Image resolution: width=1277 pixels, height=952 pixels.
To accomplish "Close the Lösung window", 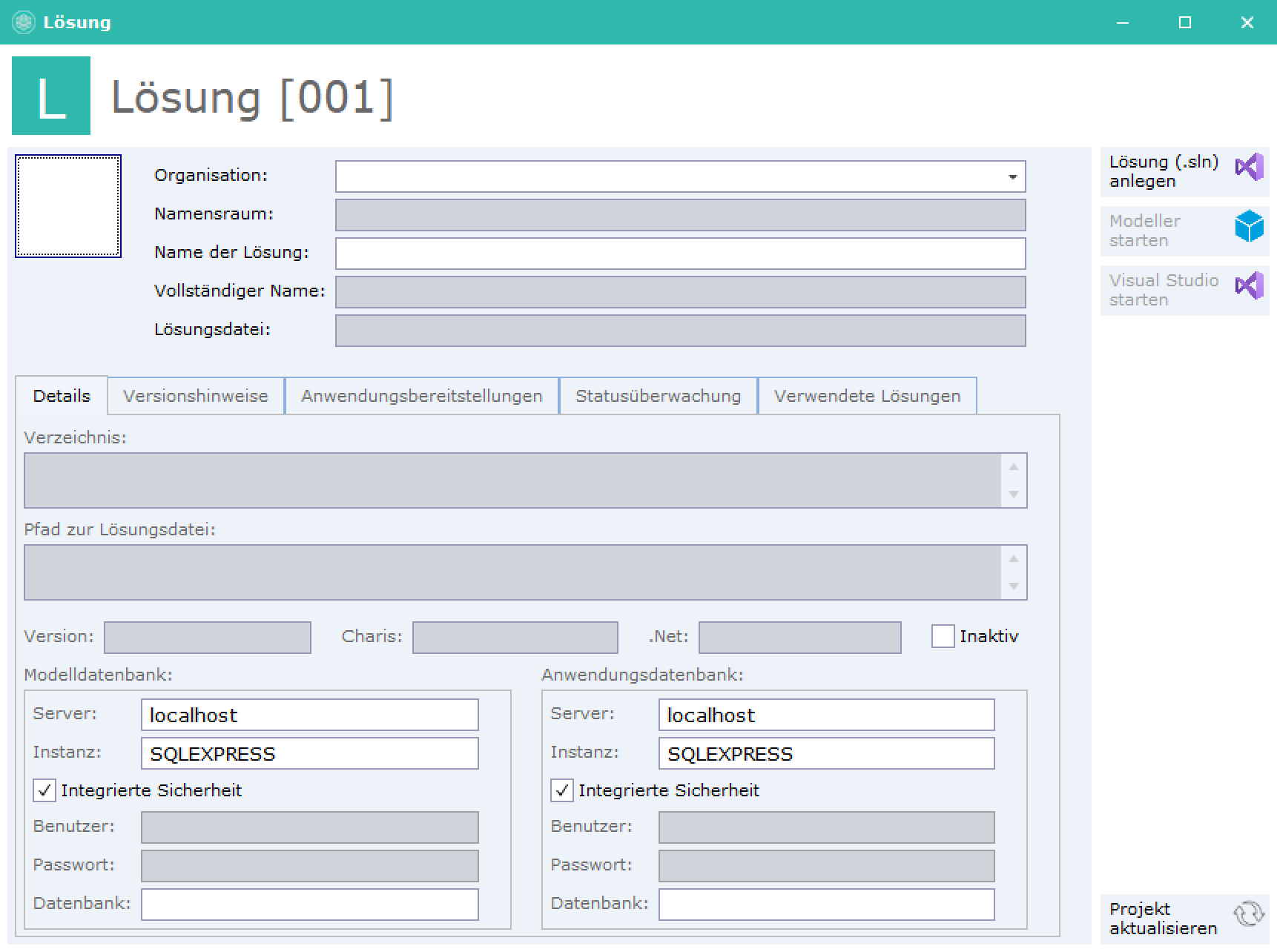I will pyautogui.click(x=1247, y=22).
